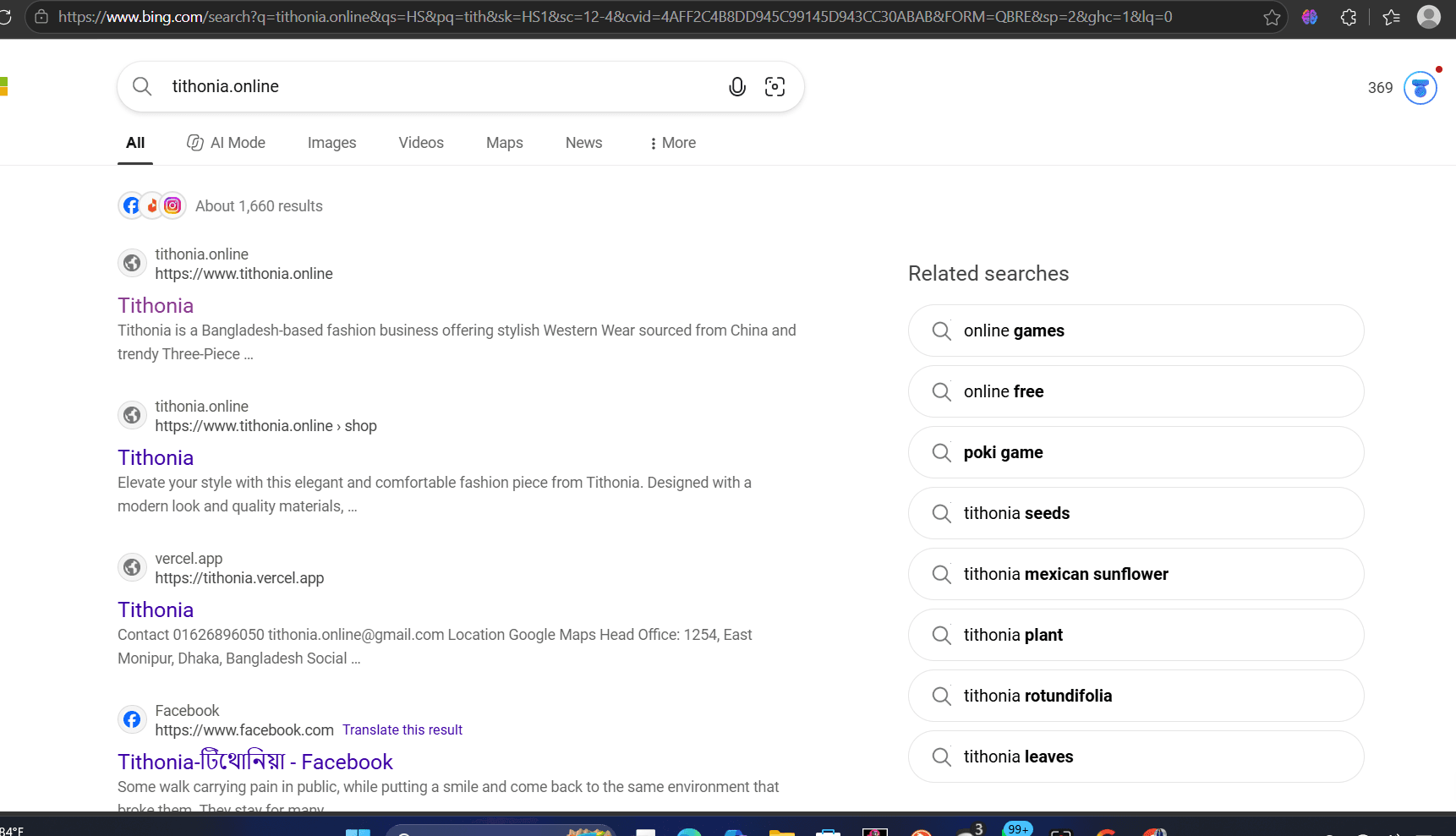Click the browser address bar URL

click(x=615, y=17)
